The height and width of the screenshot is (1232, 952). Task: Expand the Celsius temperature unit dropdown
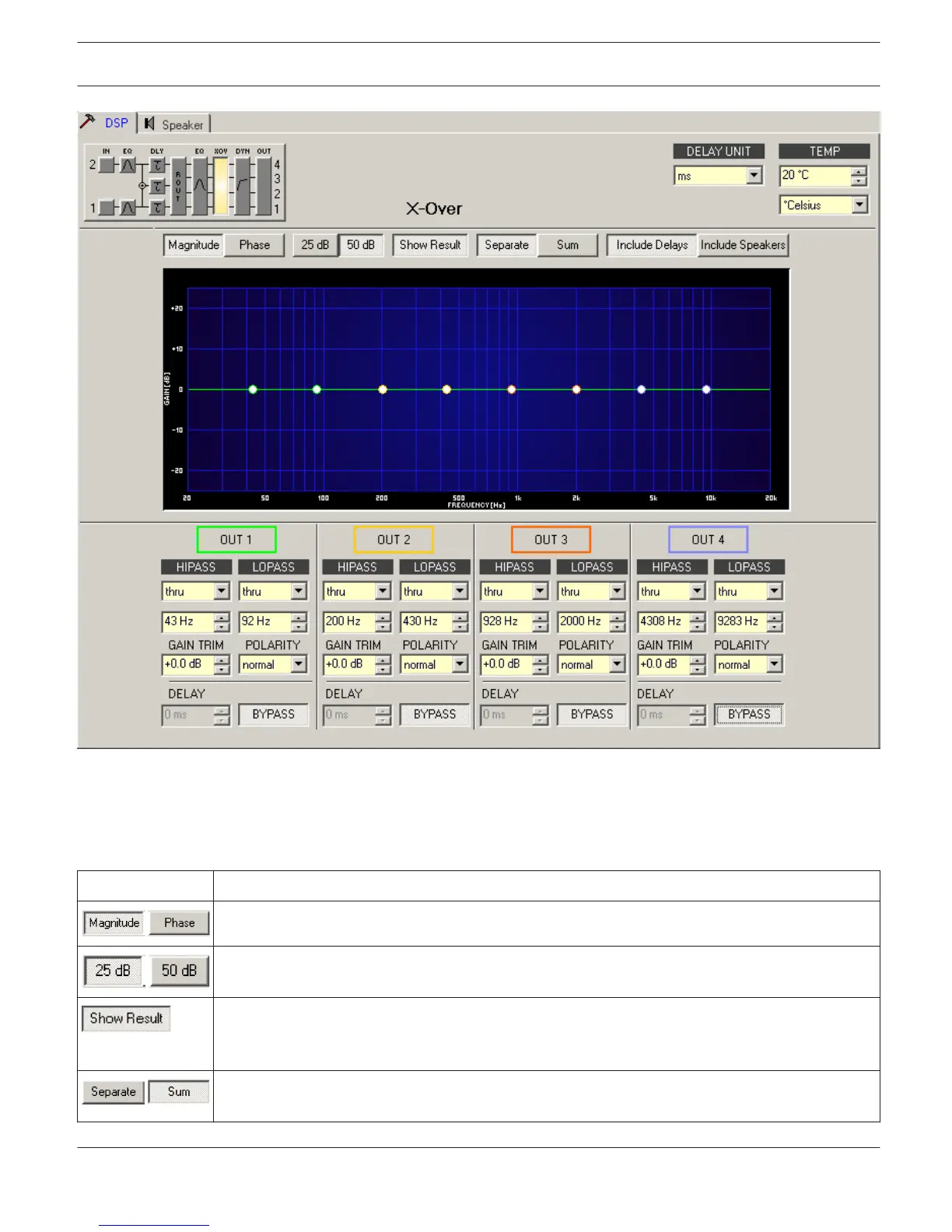pos(824,205)
